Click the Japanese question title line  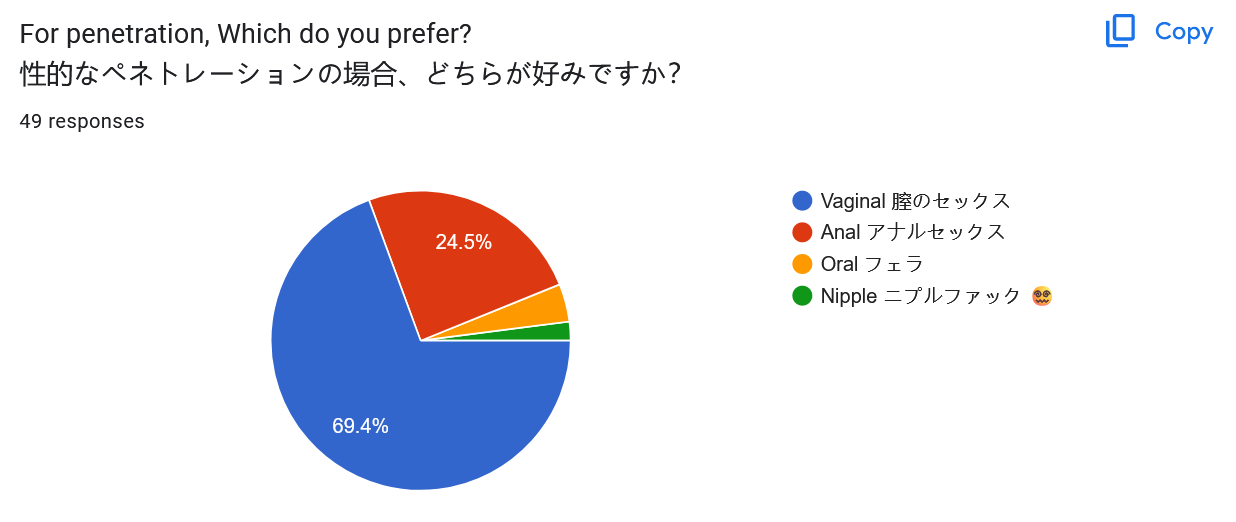pos(350,75)
